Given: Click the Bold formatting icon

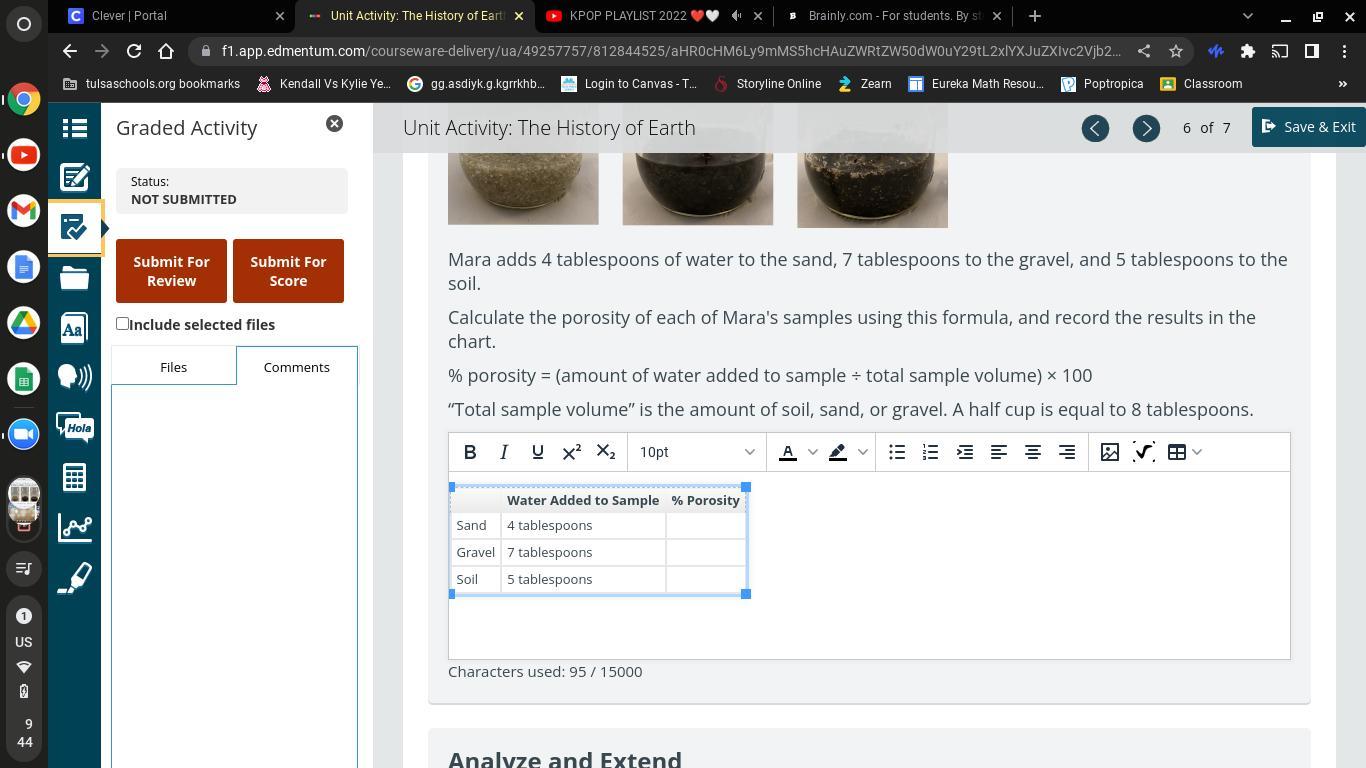Looking at the screenshot, I should point(470,452).
